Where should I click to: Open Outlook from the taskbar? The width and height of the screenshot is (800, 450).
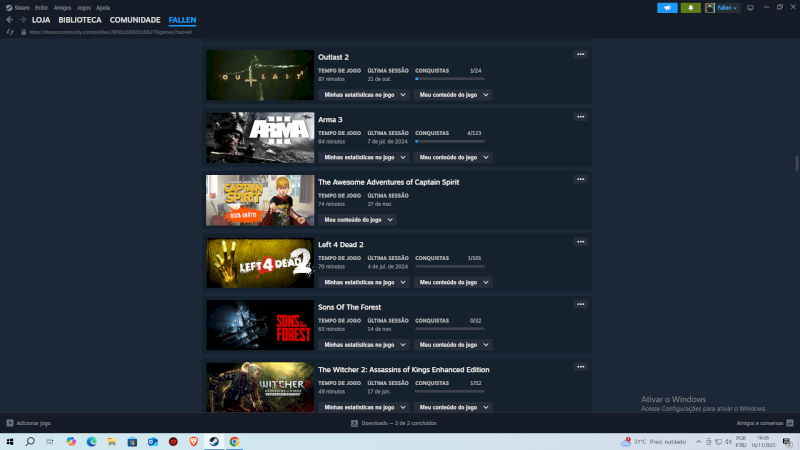153,442
